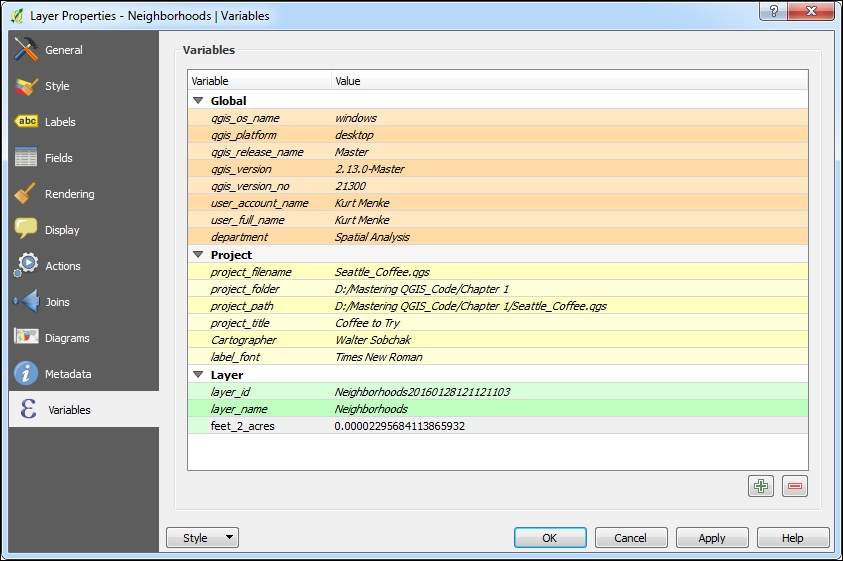Screen dimensions: 843x561
Task: Collapse the Layer variables group
Action: (x=197, y=375)
